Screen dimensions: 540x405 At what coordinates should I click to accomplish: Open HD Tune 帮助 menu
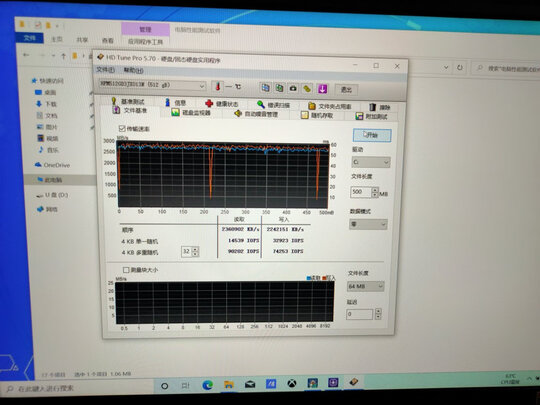(x=134, y=70)
